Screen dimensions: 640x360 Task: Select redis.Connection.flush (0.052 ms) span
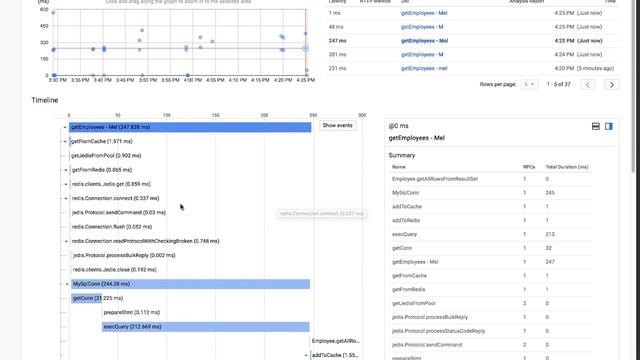(x=112, y=227)
